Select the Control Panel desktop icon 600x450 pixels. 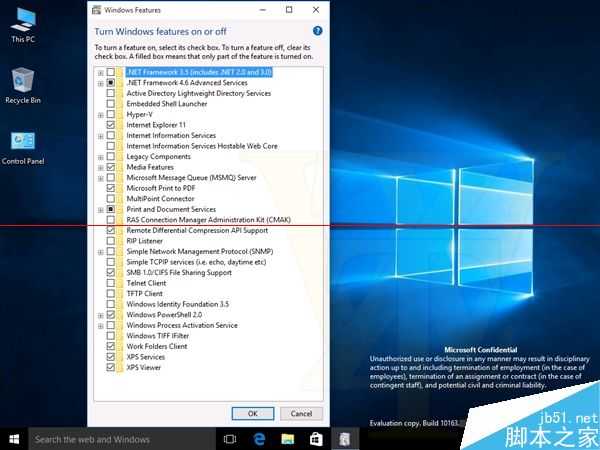click(23, 148)
